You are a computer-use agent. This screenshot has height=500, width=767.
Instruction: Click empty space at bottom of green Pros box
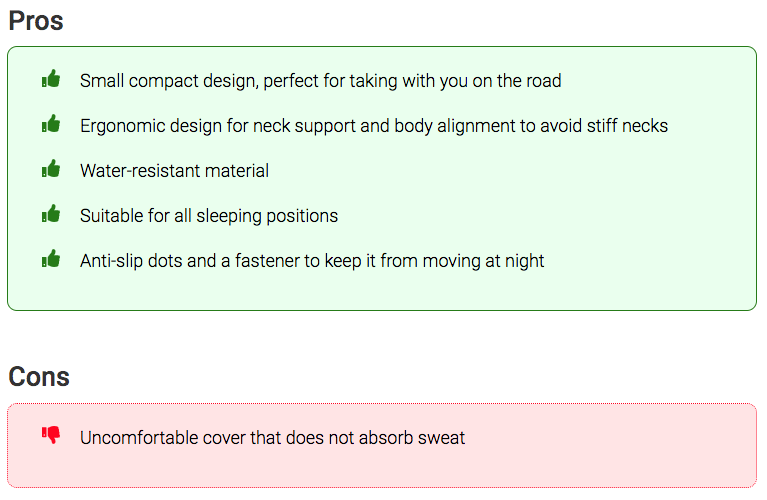[x=382, y=292]
